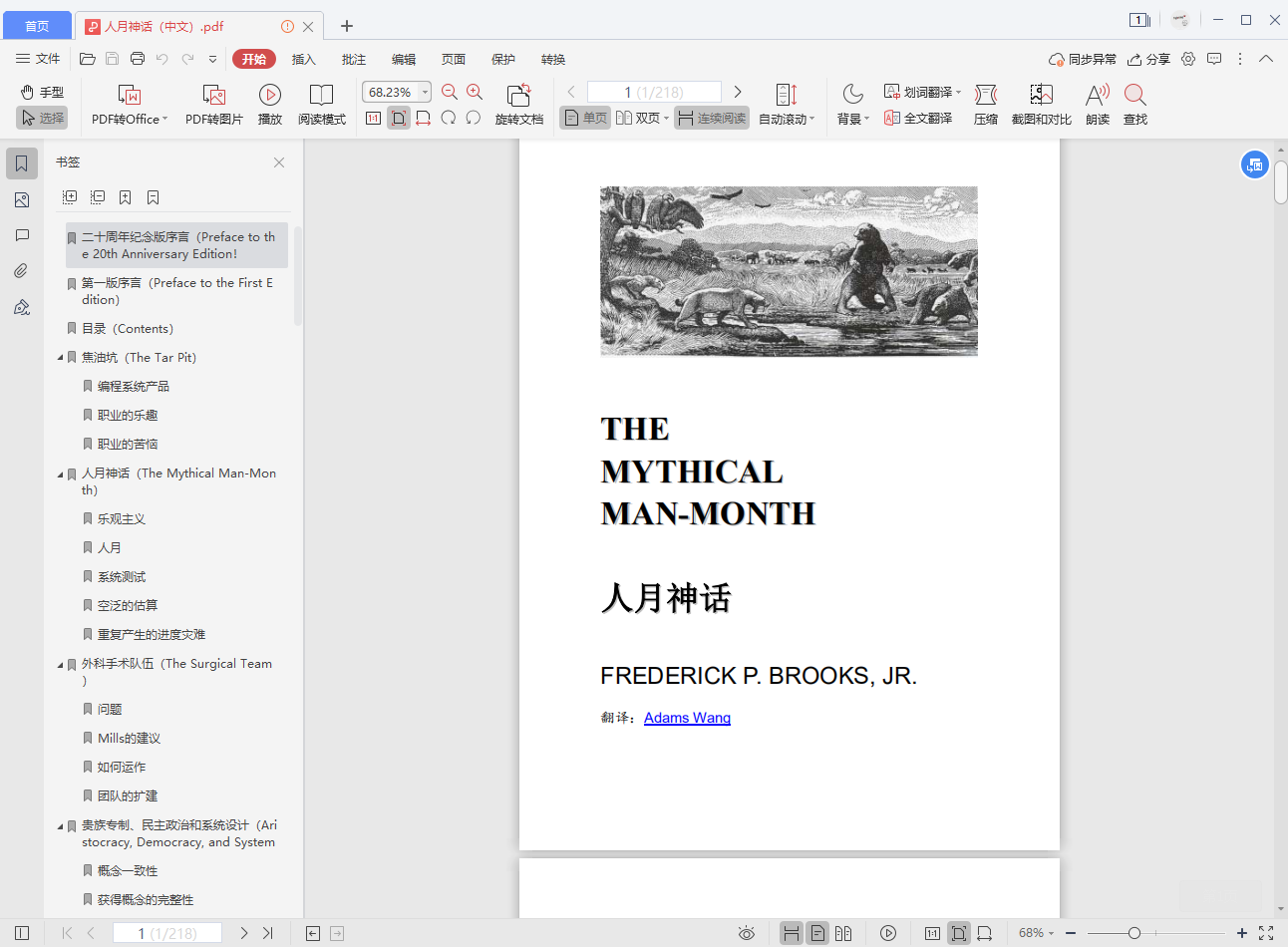
Task: Open the 批注 ribbon tab
Action: [x=354, y=59]
